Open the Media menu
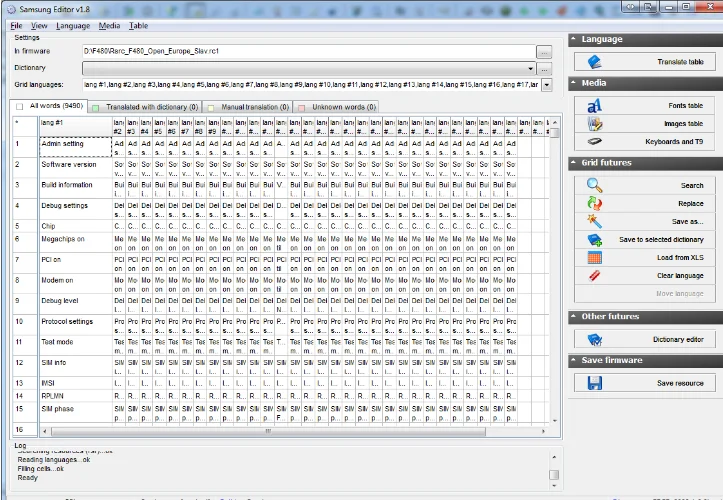Viewport: 723px width, 500px height. tap(109, 26)
